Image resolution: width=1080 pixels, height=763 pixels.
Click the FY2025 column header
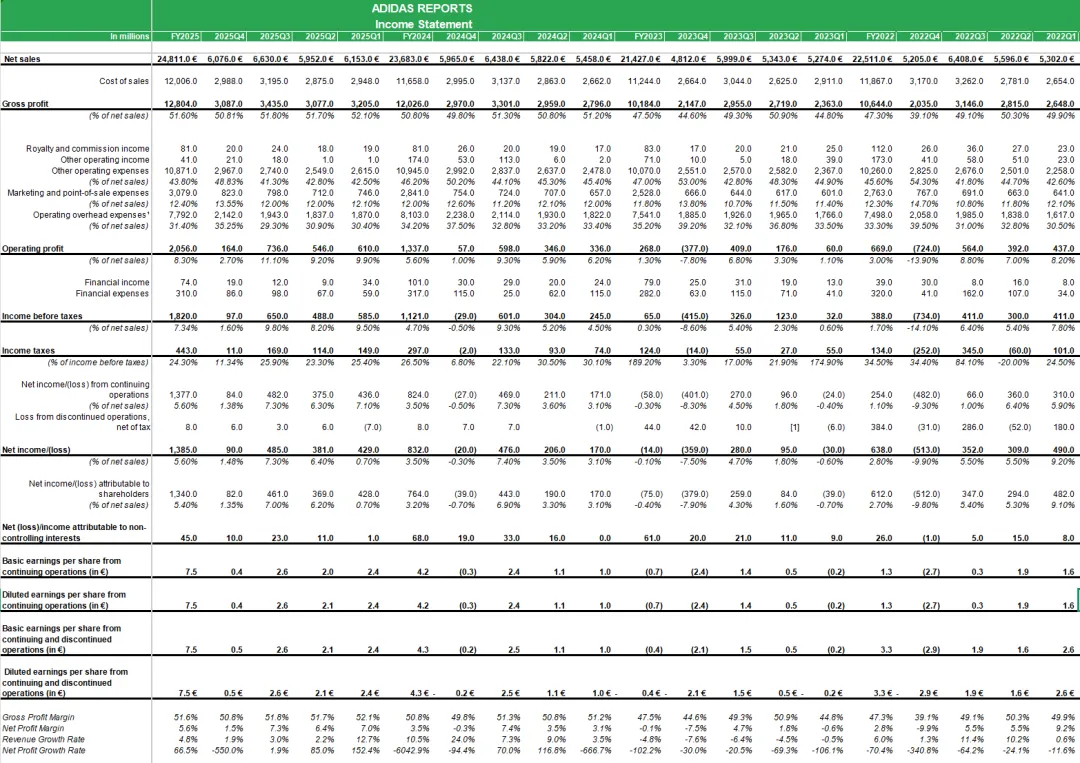[185, 36]
